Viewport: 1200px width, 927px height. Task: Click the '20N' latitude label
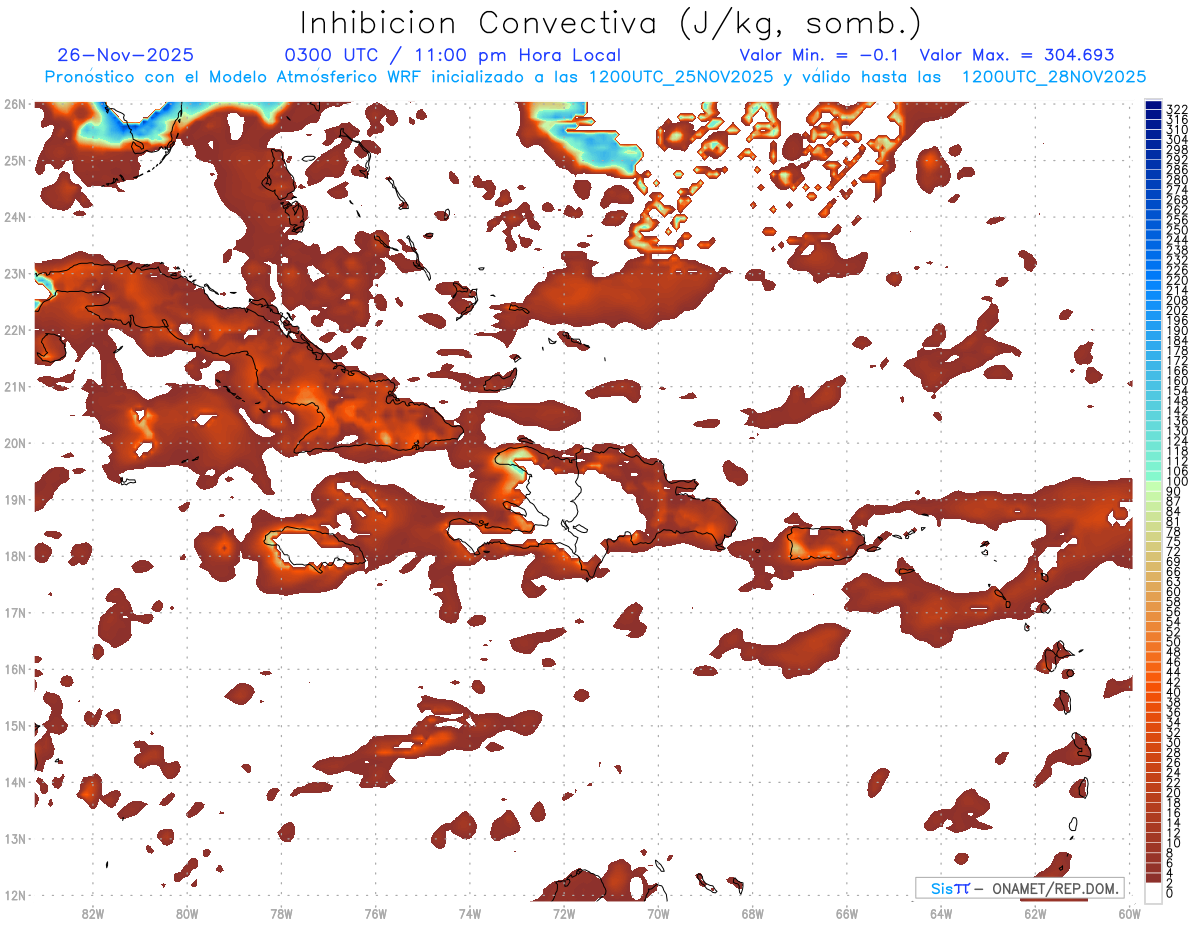click(15, 443)
